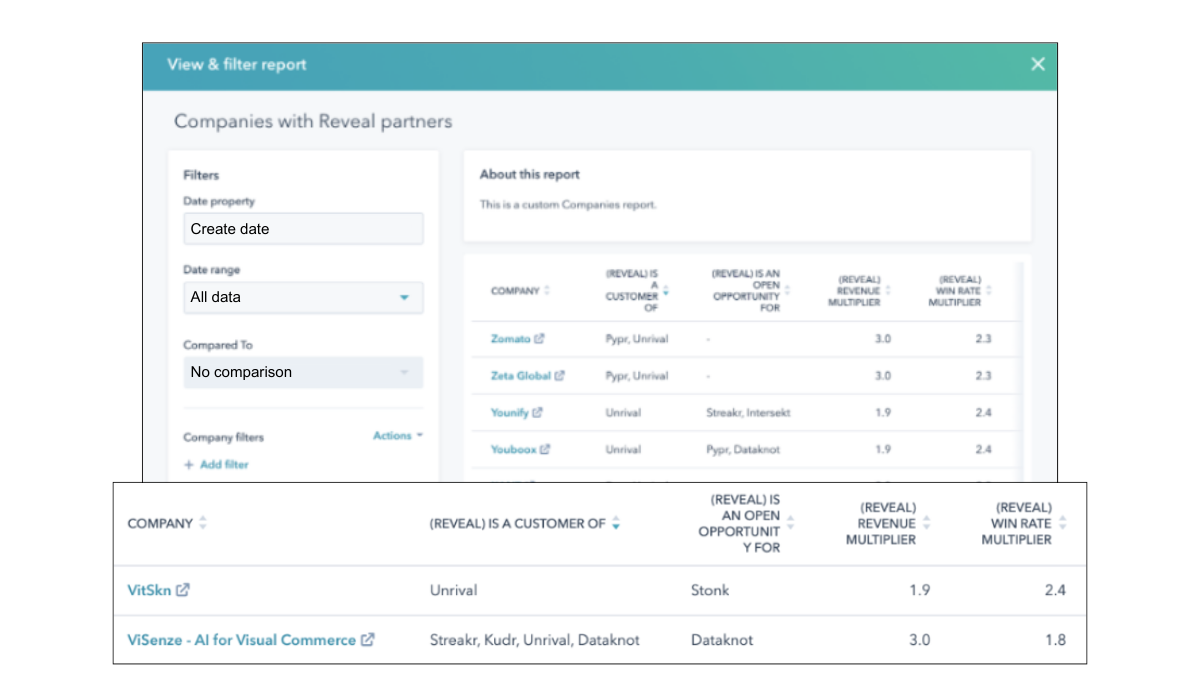Select 'Pypr, Dataknot' cell in Youboox row
This screenshot has height=700, width=1200.
coord(743,450)
